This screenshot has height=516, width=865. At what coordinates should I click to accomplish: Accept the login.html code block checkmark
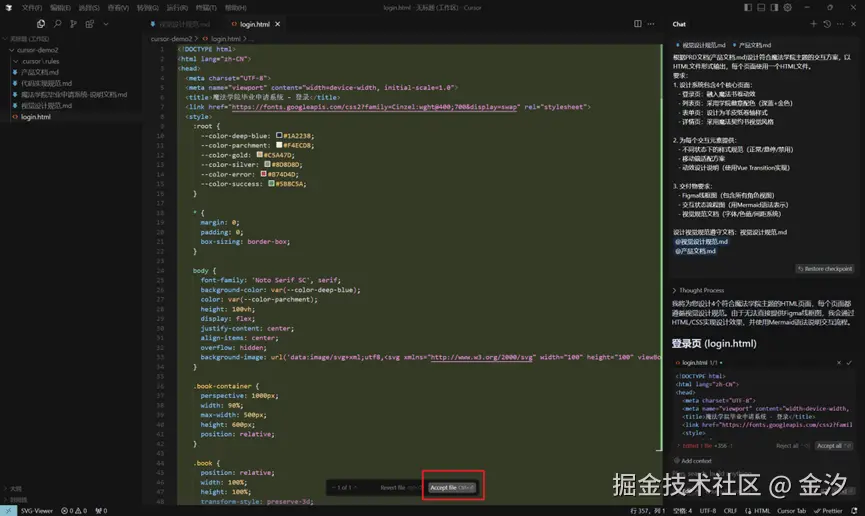coord(849,363)
